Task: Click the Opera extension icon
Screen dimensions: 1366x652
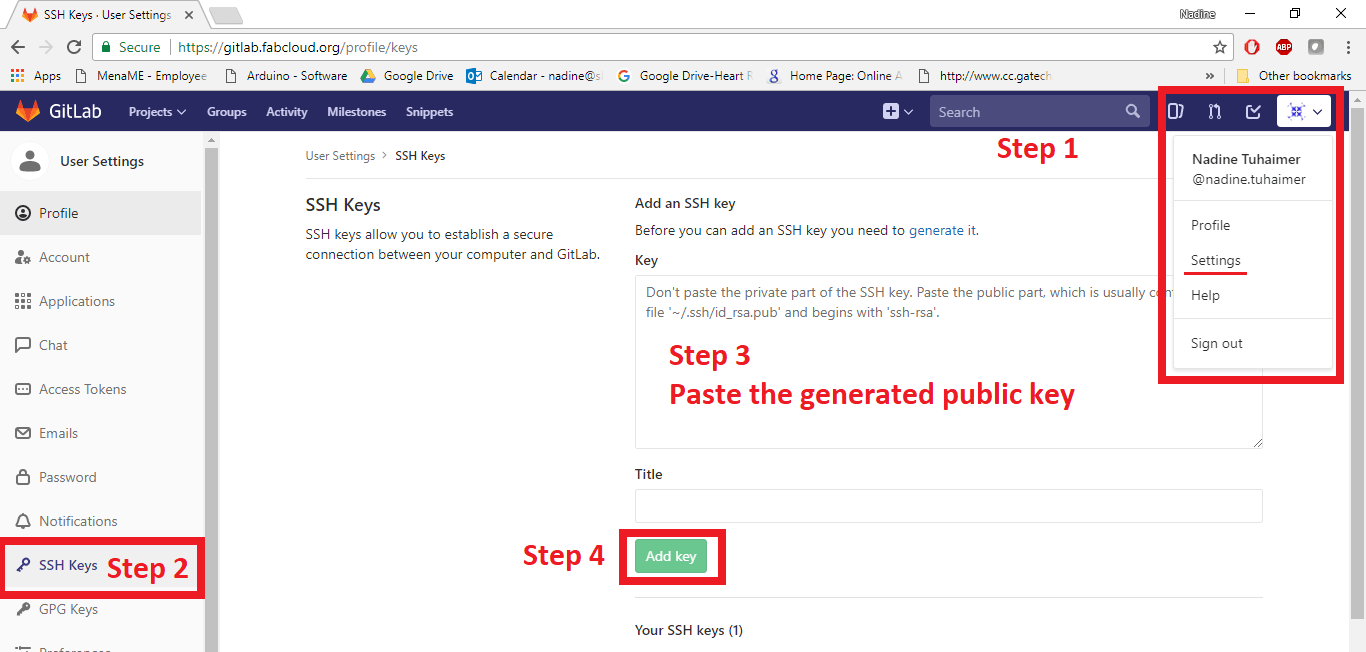Action: (1252, 47)
